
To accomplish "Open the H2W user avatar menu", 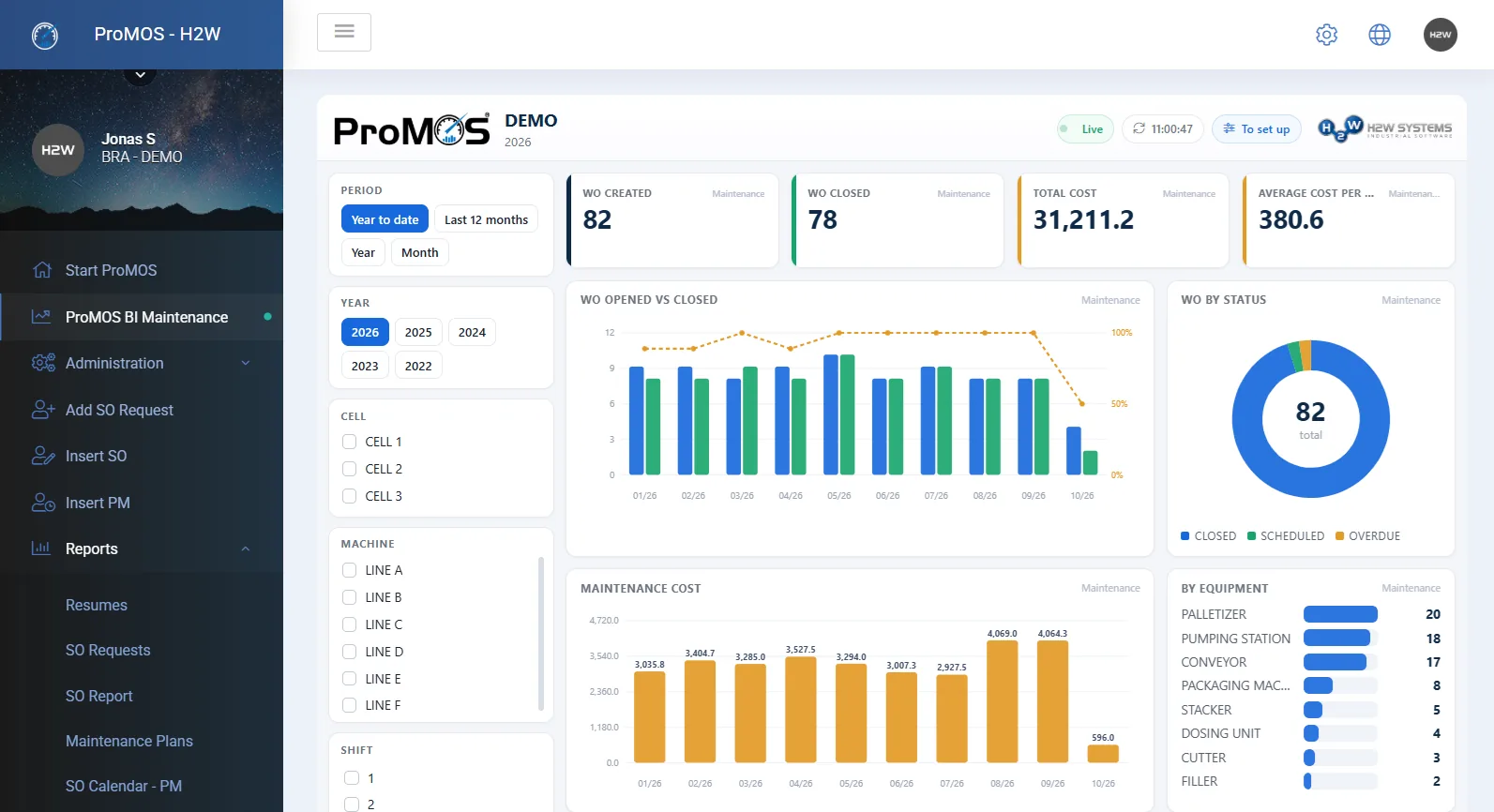I will [x=1441, y=35].
